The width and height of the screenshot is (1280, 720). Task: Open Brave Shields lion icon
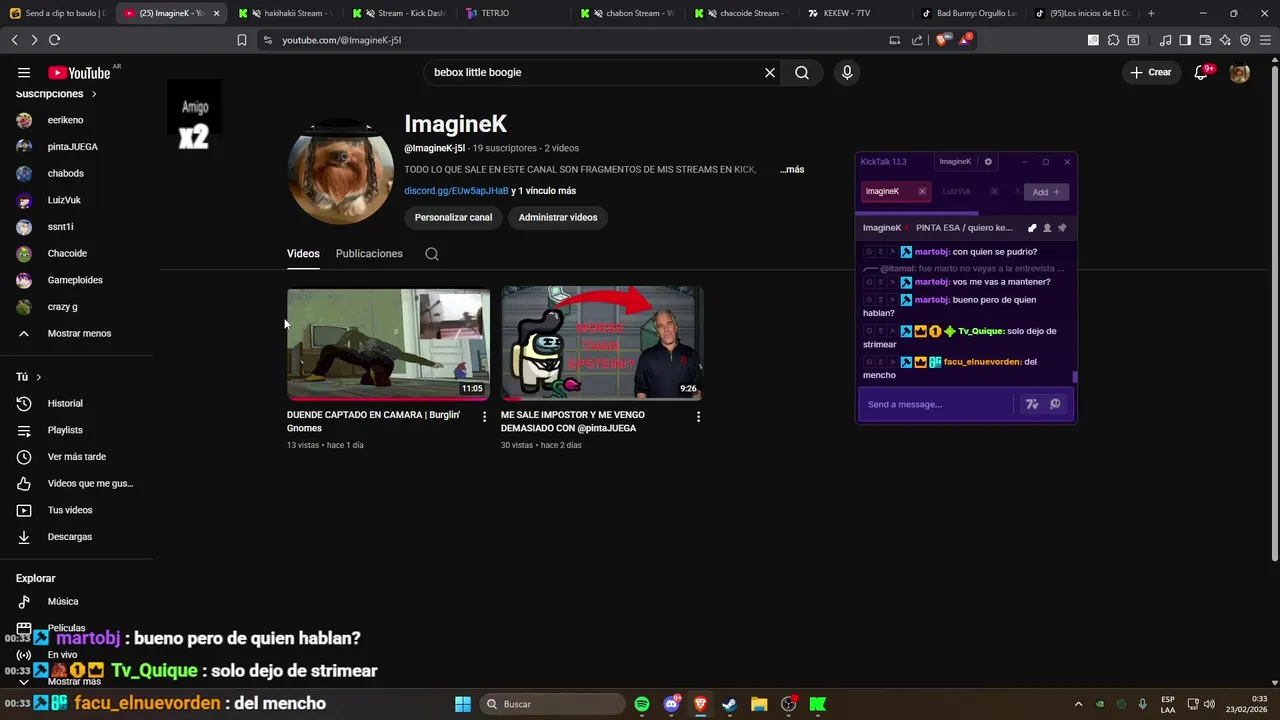941,40
